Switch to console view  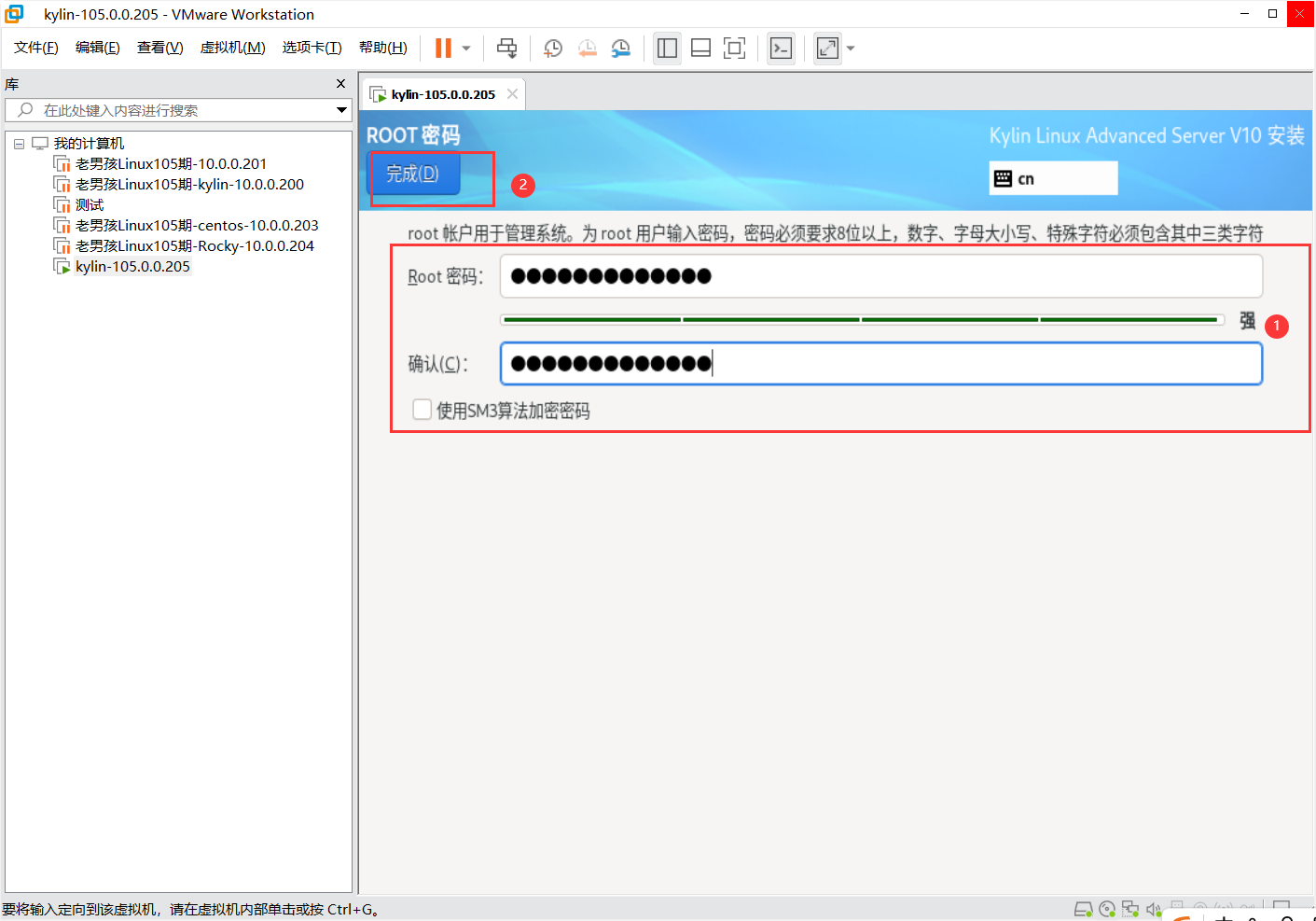[781, 49]
